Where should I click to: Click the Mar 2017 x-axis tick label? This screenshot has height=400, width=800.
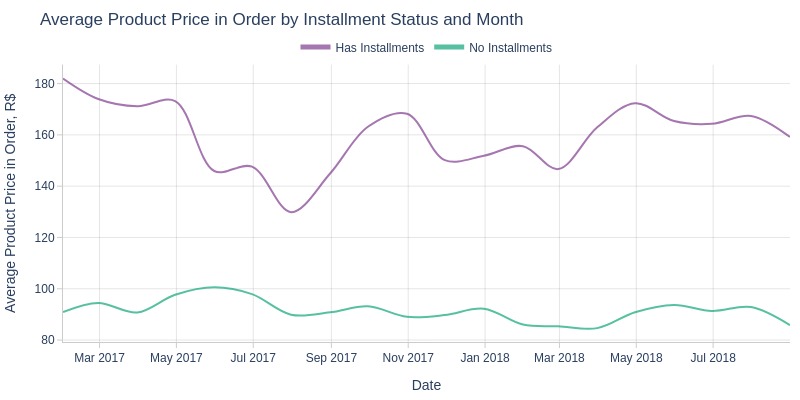click(x=99, y=358)
